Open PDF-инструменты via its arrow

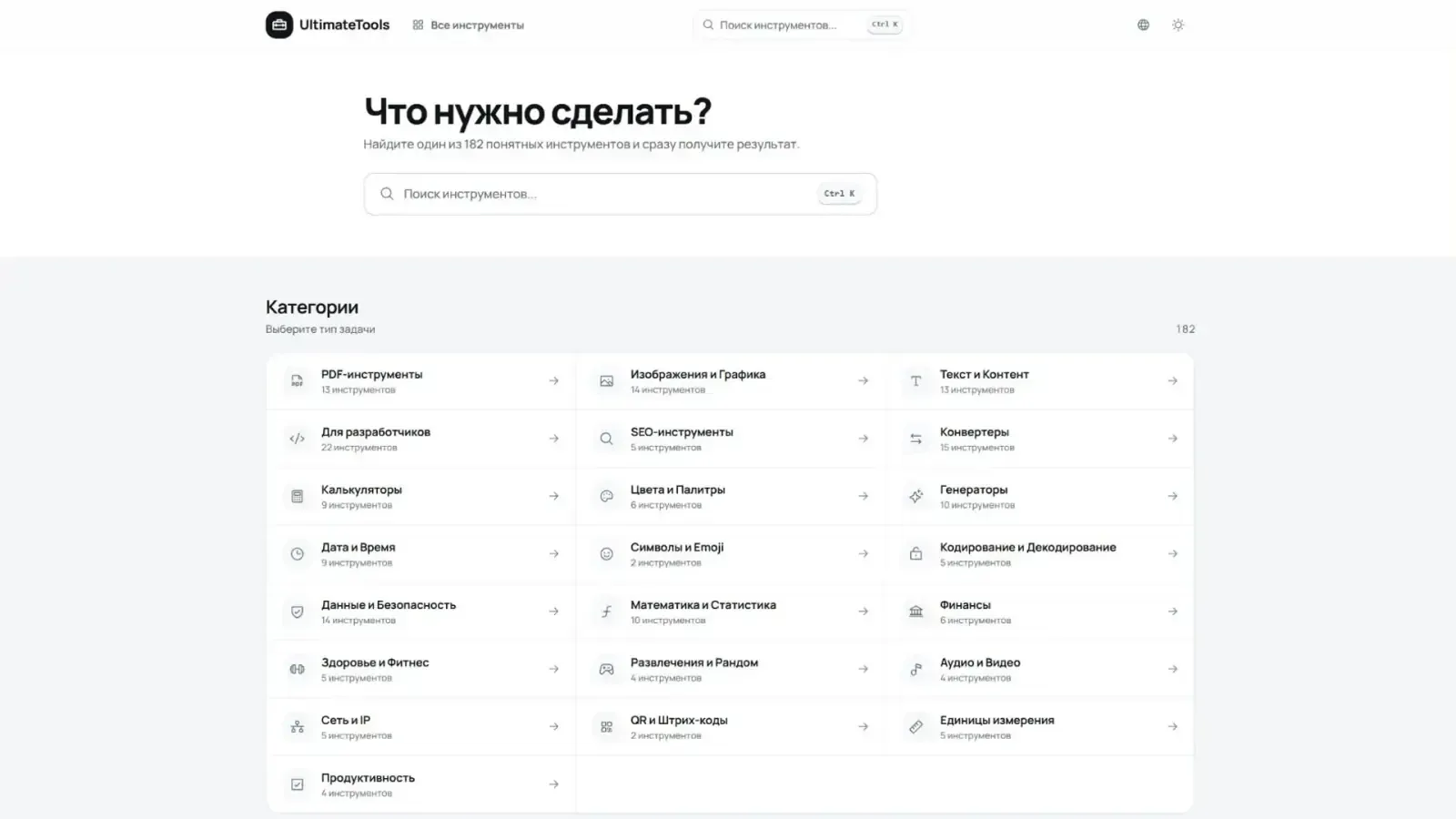pos(553,381)
